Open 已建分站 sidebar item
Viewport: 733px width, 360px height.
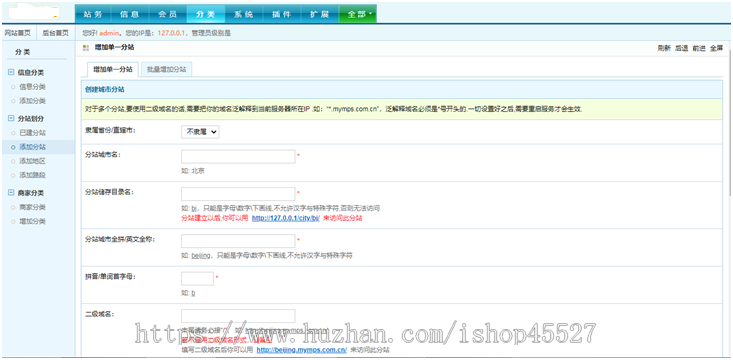click(32, 133)
